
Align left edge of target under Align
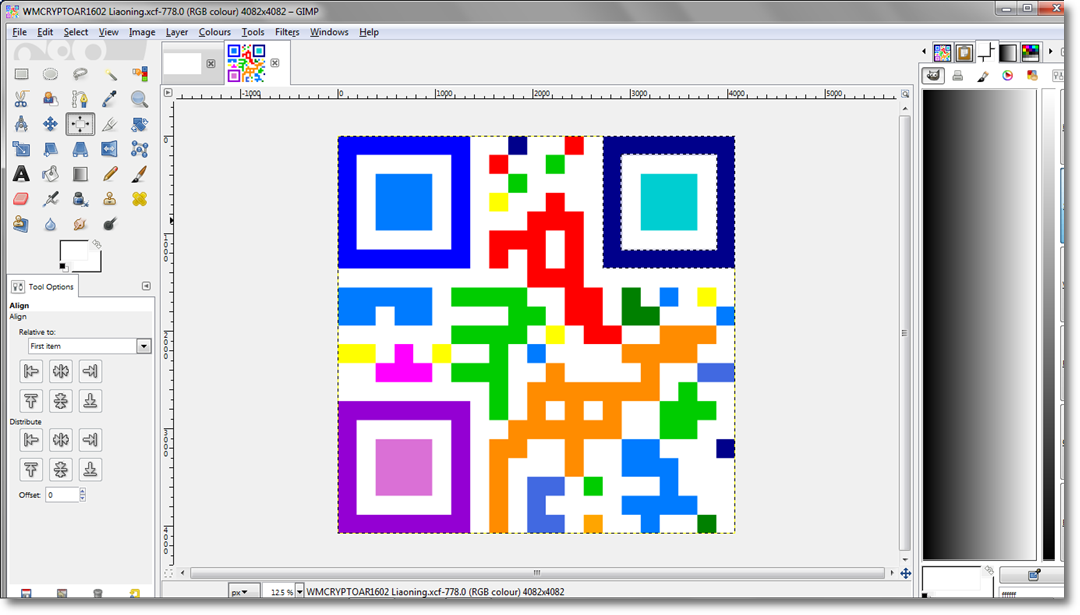pos(31,371)
